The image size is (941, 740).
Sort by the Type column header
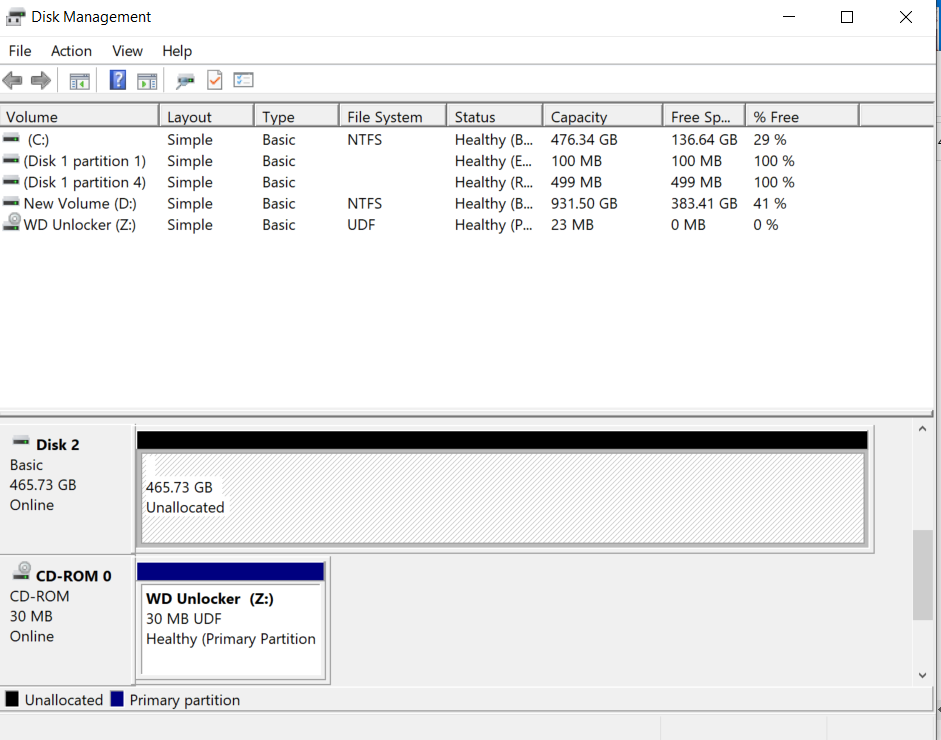(x=297, y=116)
